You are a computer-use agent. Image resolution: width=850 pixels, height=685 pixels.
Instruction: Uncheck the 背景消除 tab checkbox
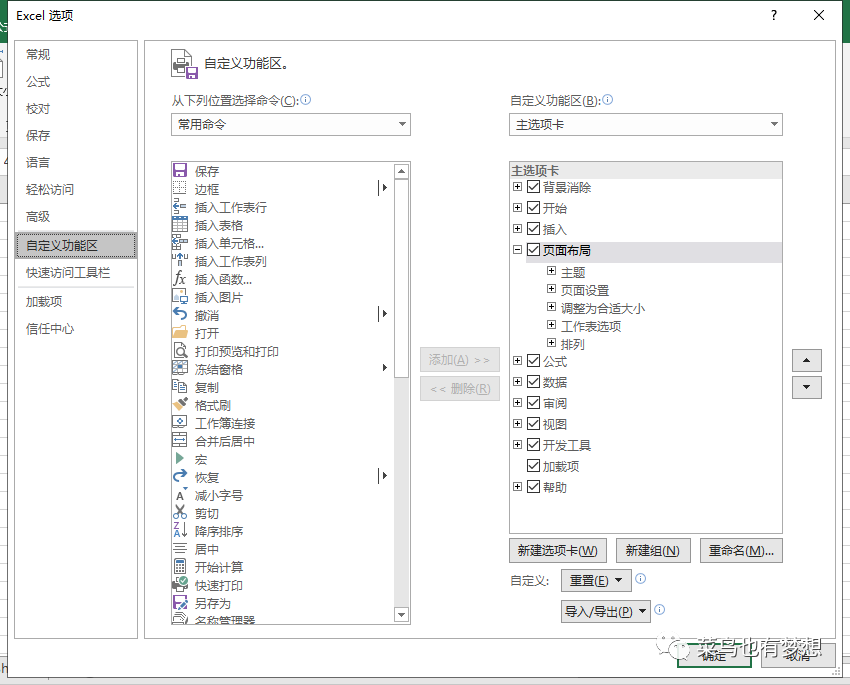point(533,187)
